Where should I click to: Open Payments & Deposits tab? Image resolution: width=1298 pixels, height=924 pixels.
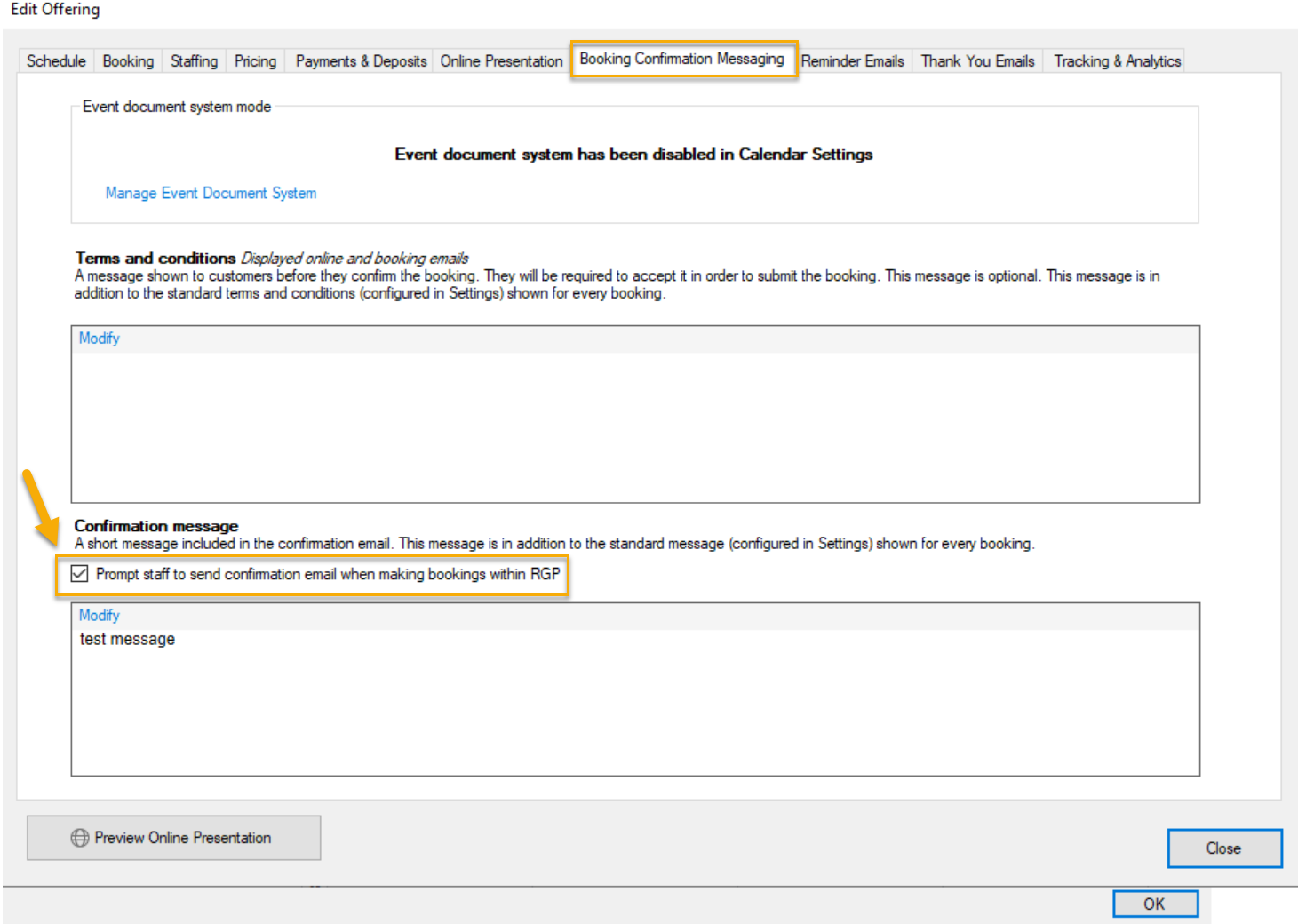click(361, 61)
